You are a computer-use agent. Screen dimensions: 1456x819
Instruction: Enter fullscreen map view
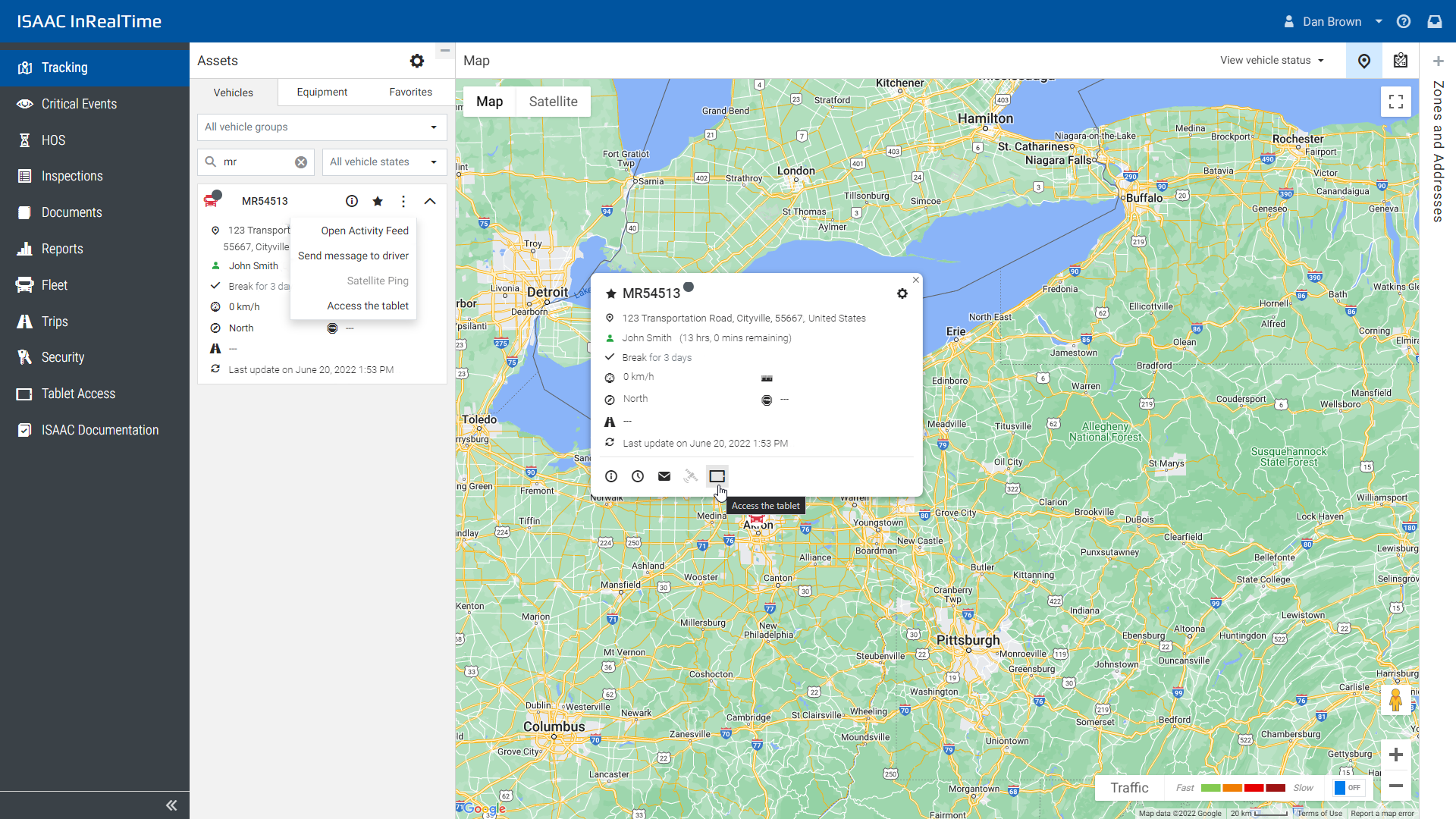pyautogui.click(x=1395, y=102)
